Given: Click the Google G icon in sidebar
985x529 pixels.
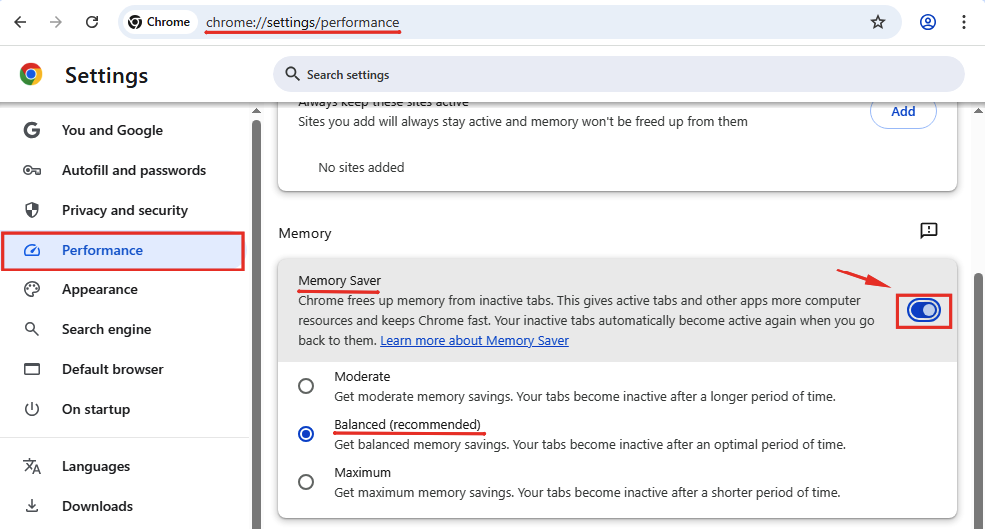Looking at the screenshot, I should pyautogui.click(x=31, y=130).
